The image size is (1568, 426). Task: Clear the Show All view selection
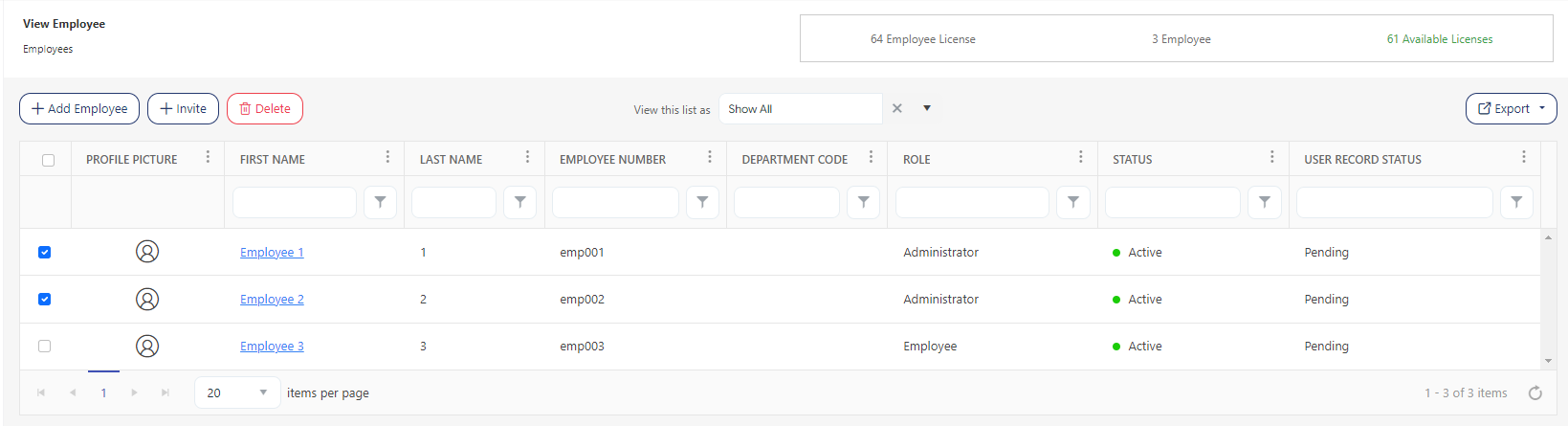click(x=896, y=108)
